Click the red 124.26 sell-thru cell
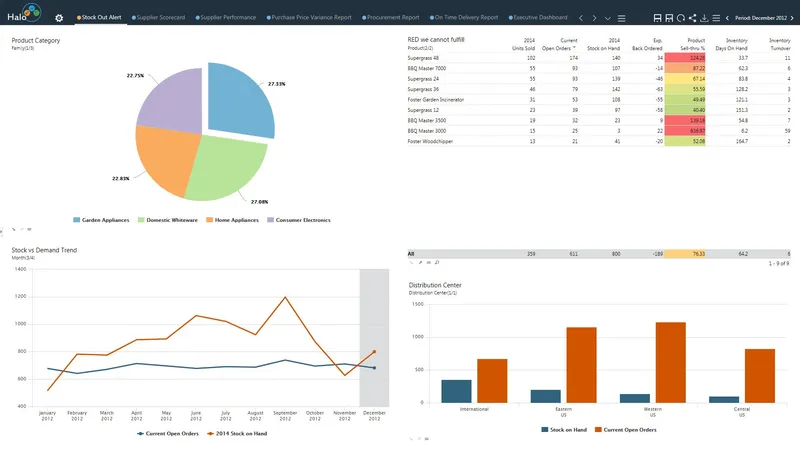The image size is (800, 450). [685, 58]
